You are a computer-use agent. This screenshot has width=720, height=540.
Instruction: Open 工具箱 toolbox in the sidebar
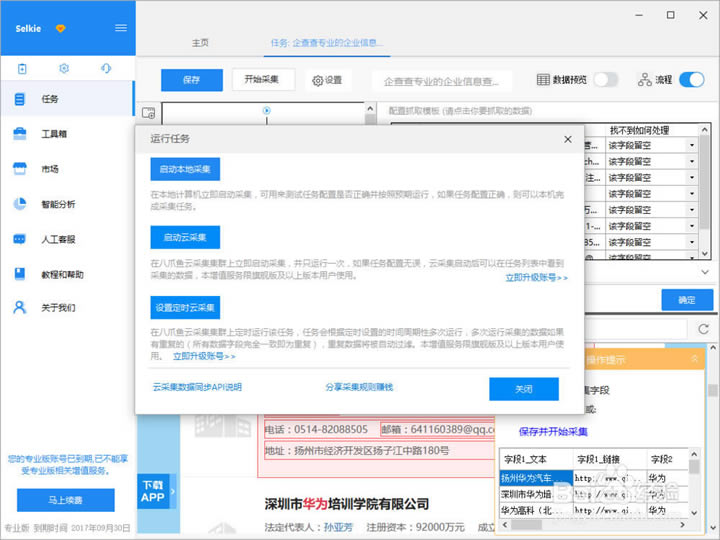click(54, 134)
